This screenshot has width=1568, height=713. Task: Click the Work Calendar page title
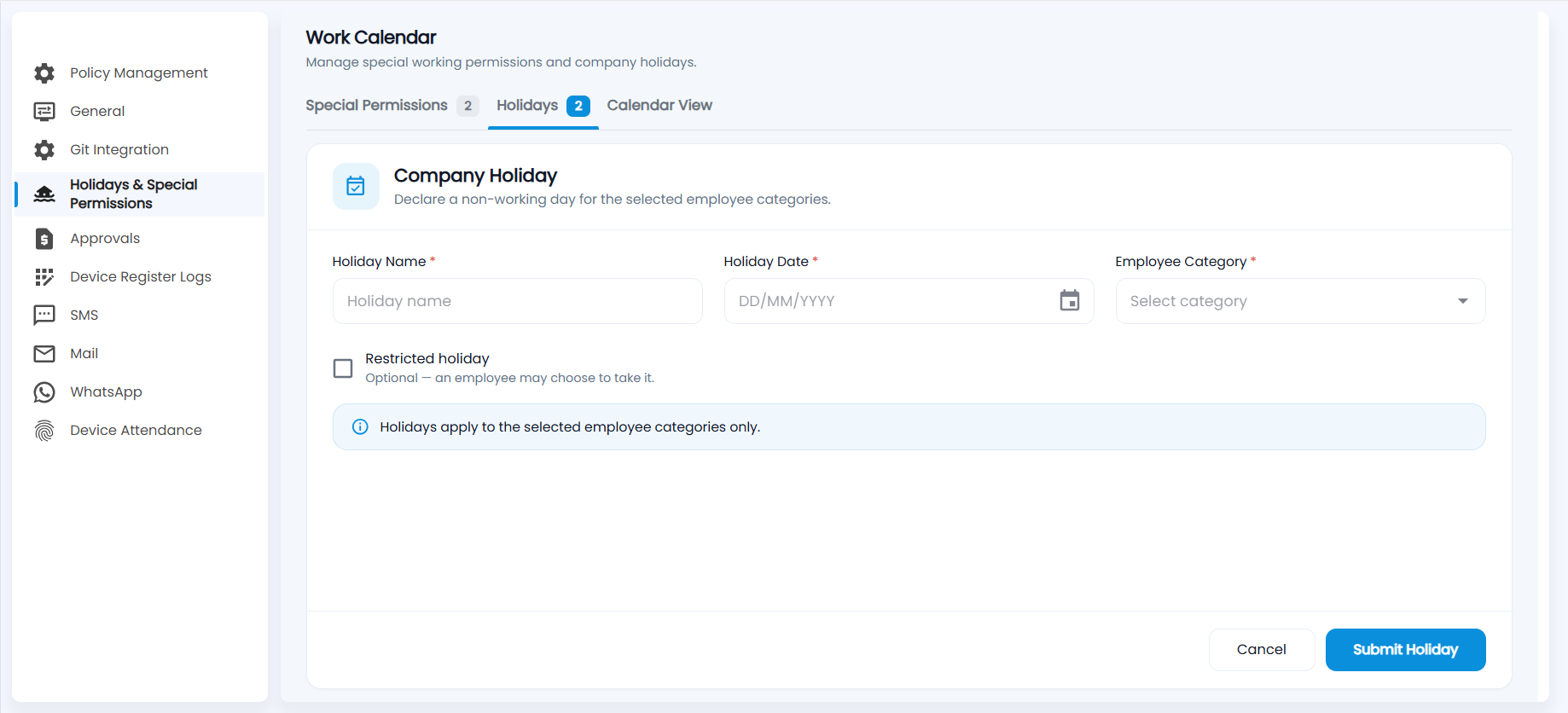(371, 38)
